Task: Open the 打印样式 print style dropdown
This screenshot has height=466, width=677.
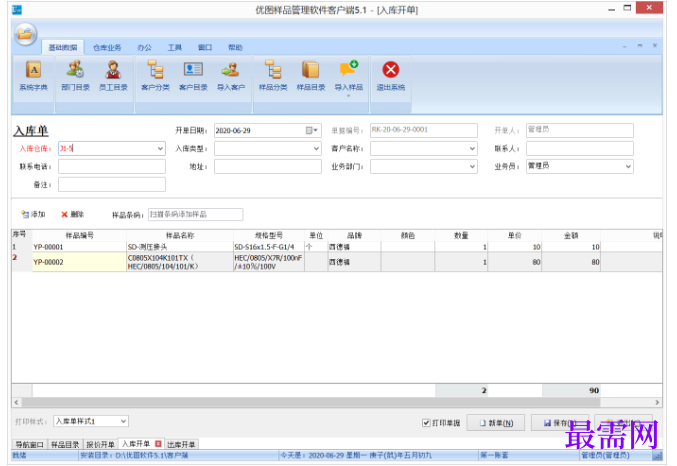Action: (123, 421)
